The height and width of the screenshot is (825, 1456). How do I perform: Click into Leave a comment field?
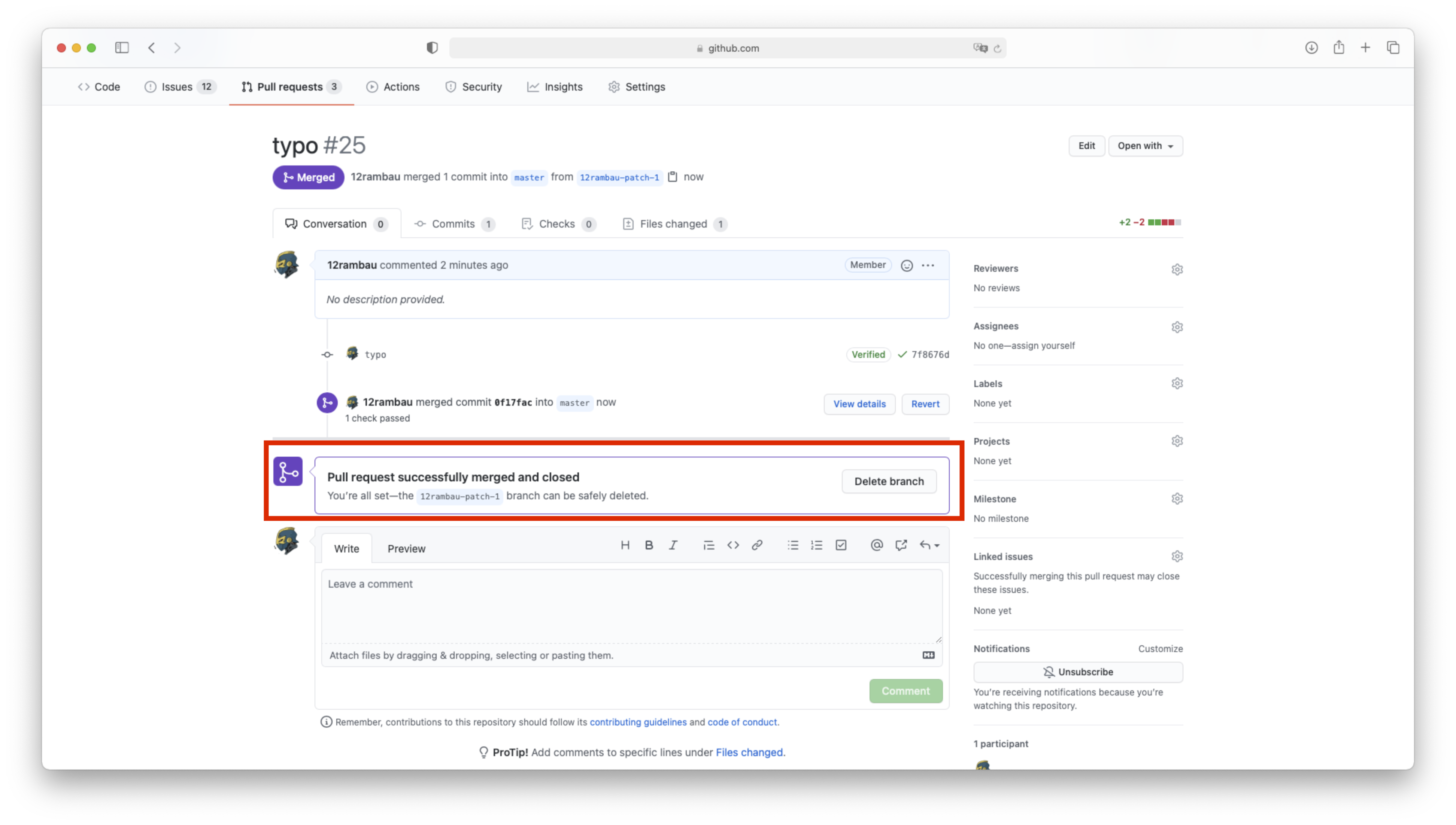pos(631,605)
